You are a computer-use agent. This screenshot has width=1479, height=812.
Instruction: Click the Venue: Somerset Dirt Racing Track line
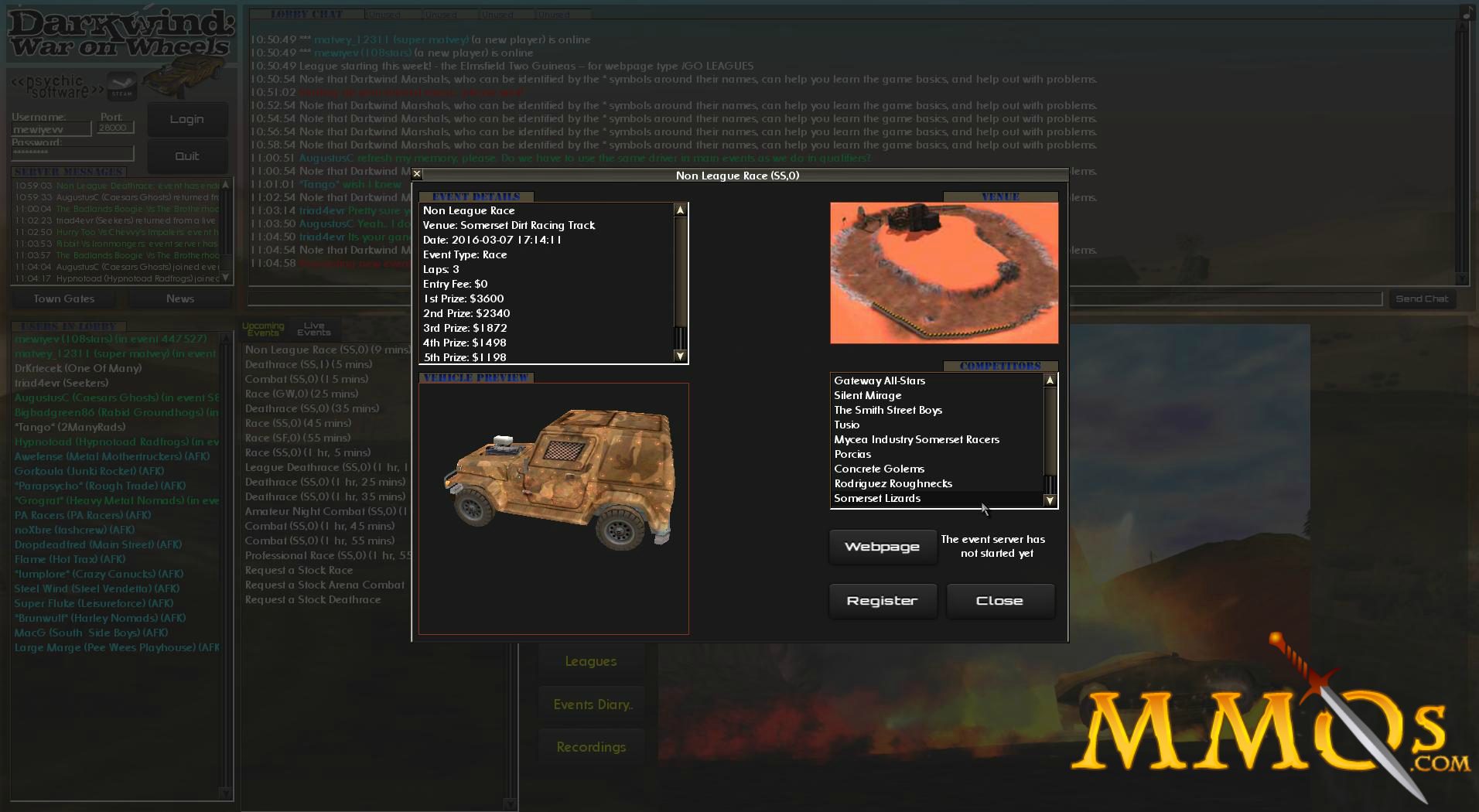pyautogui.click(x=509, y=225)
